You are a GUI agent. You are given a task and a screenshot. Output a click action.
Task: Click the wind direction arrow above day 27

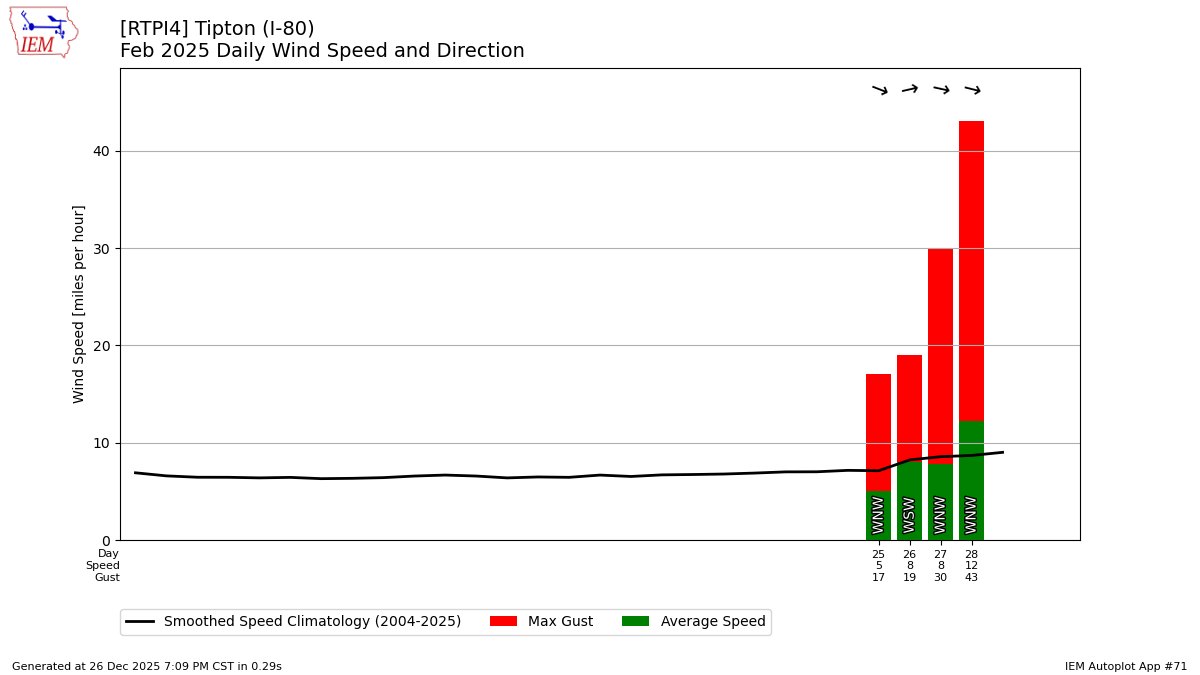coord(941,90)
